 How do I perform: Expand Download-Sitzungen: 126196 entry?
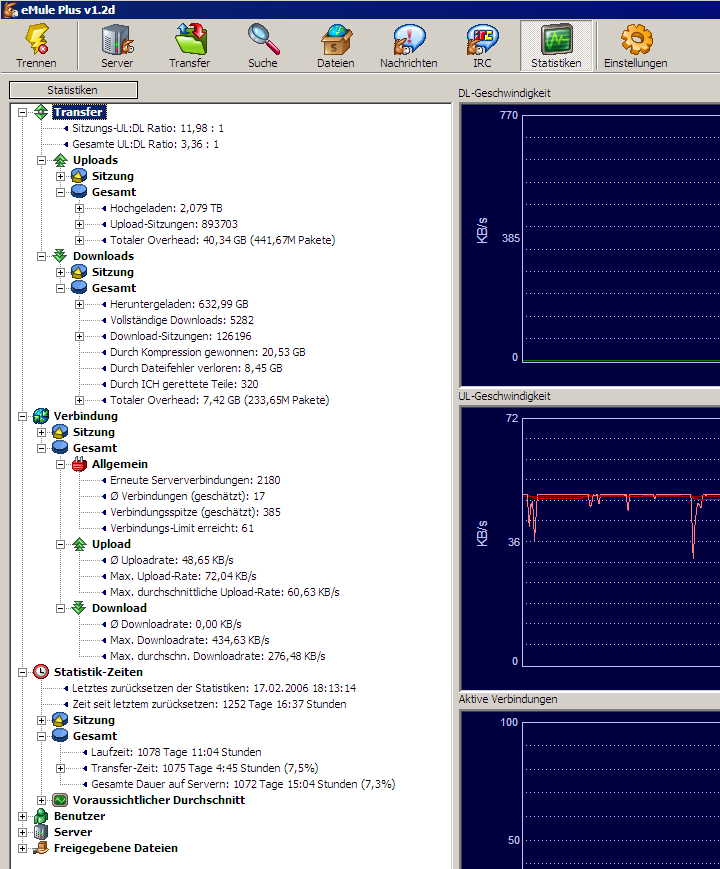click(x=79, y=337)
